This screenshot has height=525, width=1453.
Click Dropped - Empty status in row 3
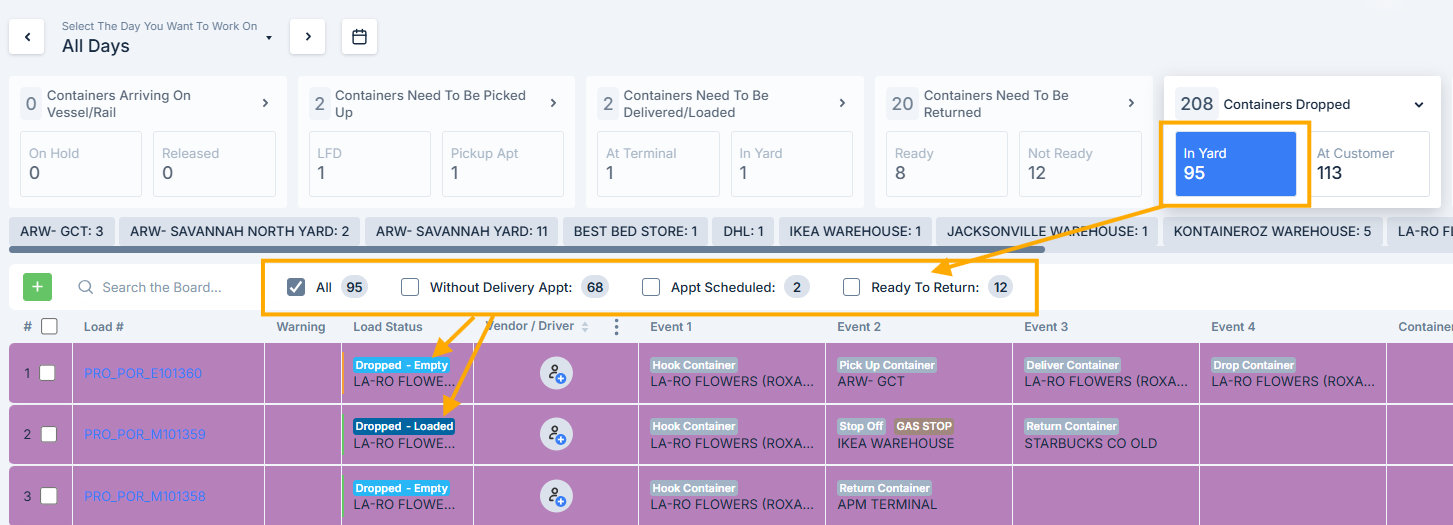point(401,488)
